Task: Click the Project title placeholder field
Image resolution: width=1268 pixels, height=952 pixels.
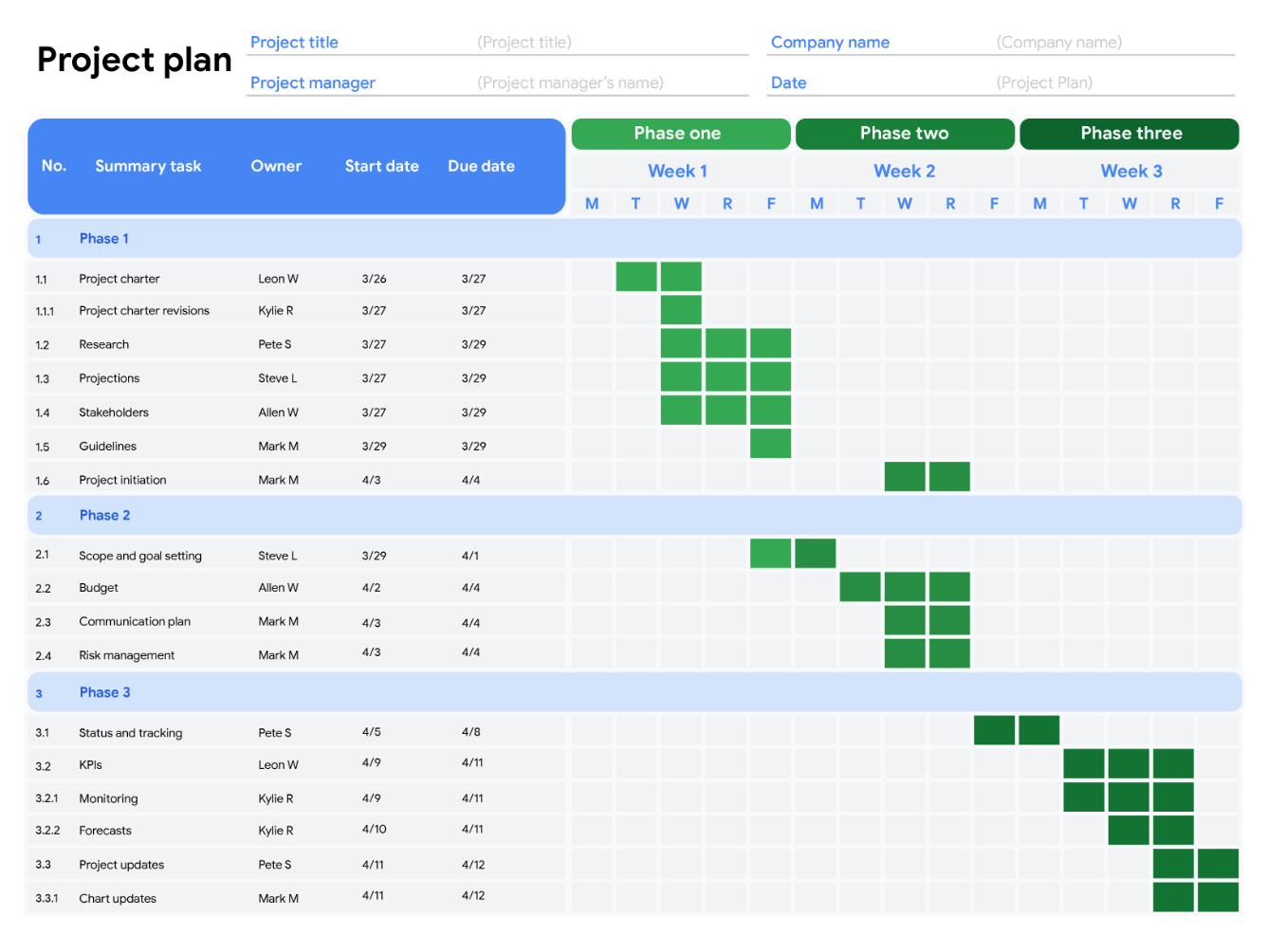Action: pyautogui.click(x=524, y=43)
